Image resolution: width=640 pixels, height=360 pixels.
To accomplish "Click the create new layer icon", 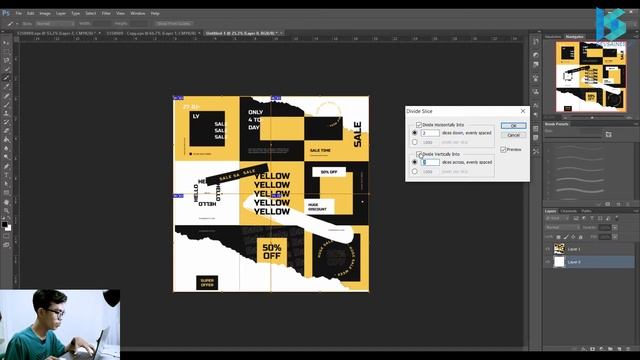I will (619, 349).
